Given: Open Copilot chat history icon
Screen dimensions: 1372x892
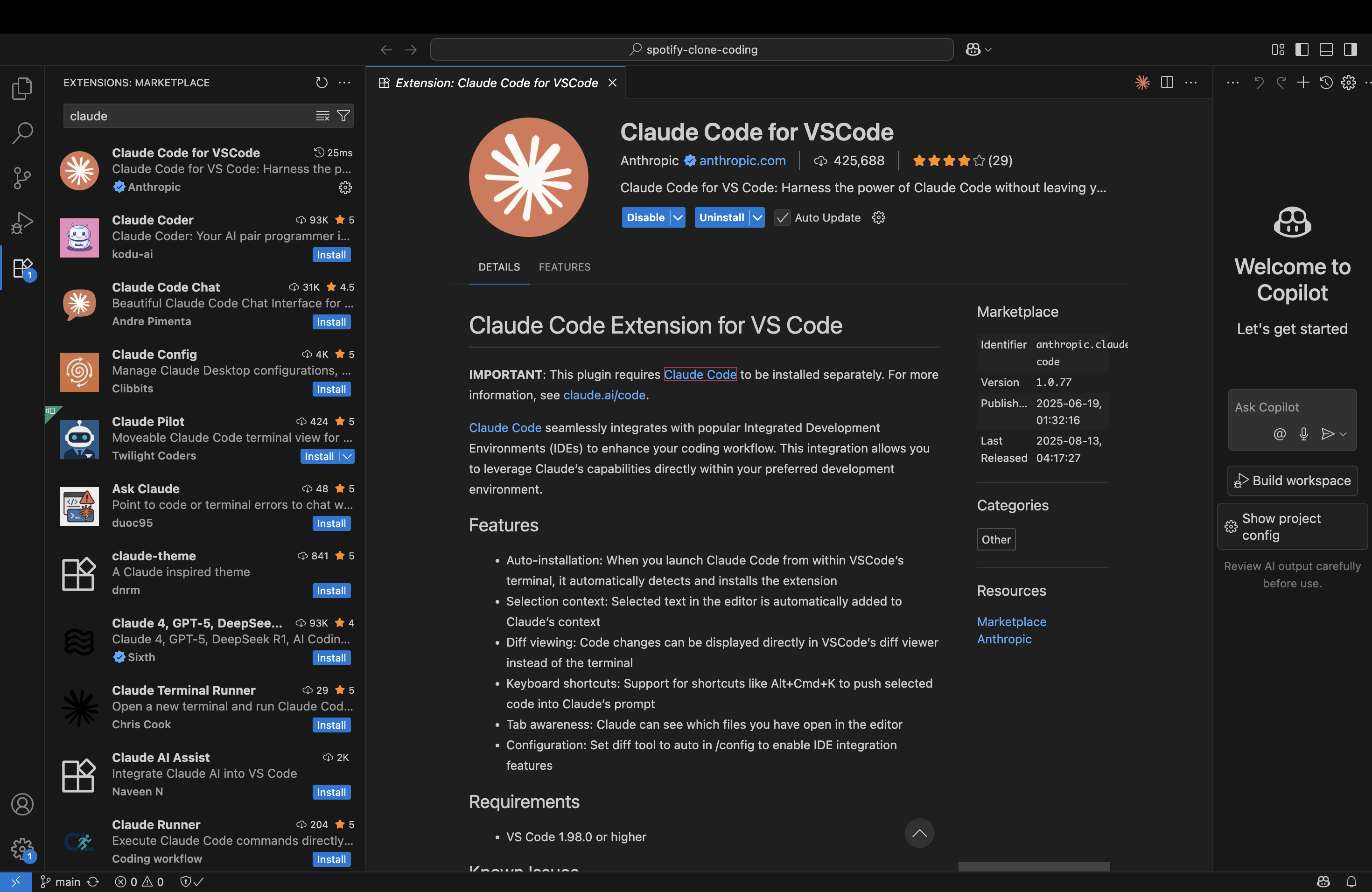Looking at the screenshot, I should click(1326, 83).
